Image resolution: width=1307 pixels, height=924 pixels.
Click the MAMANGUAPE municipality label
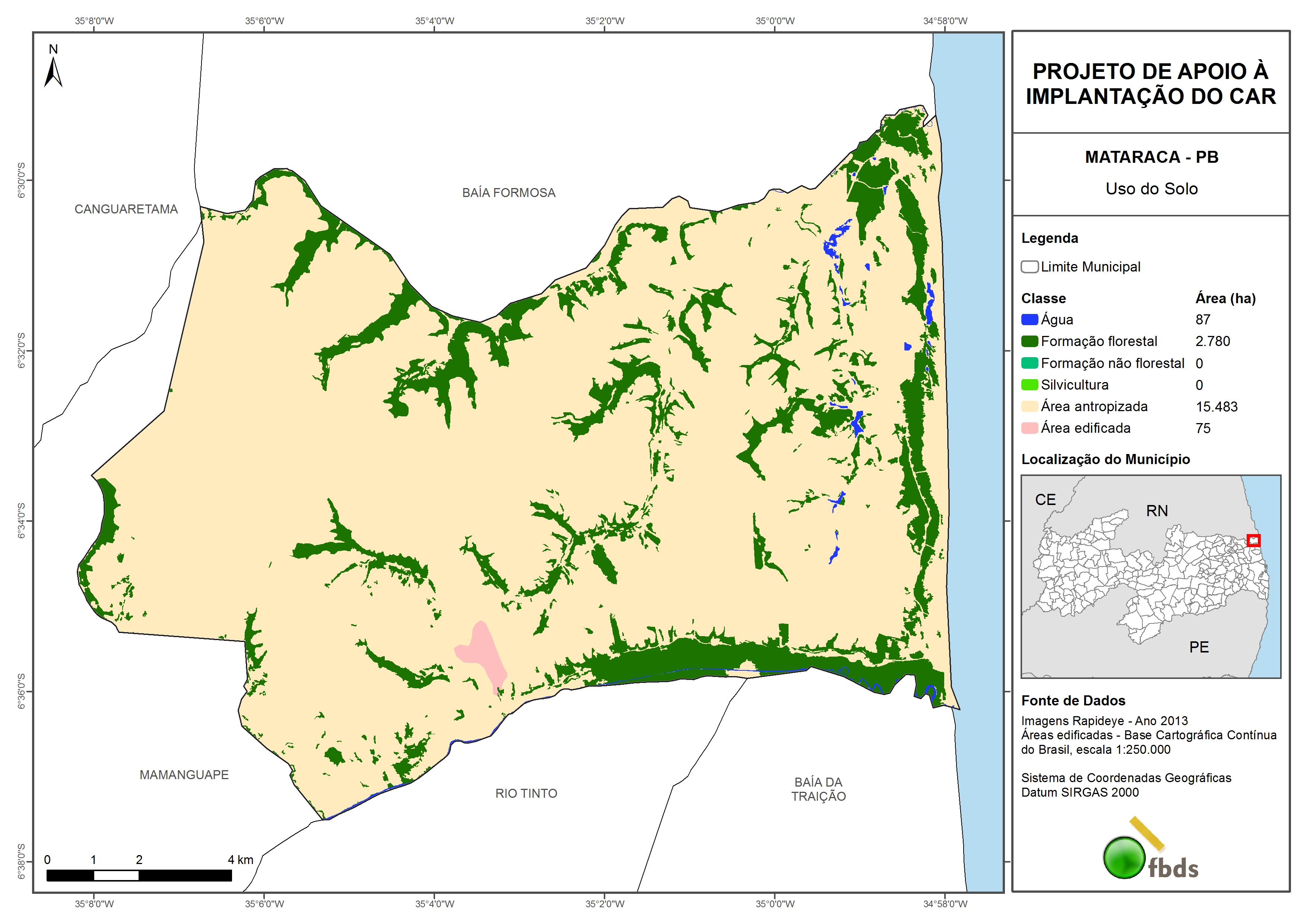tap(184, 774)
